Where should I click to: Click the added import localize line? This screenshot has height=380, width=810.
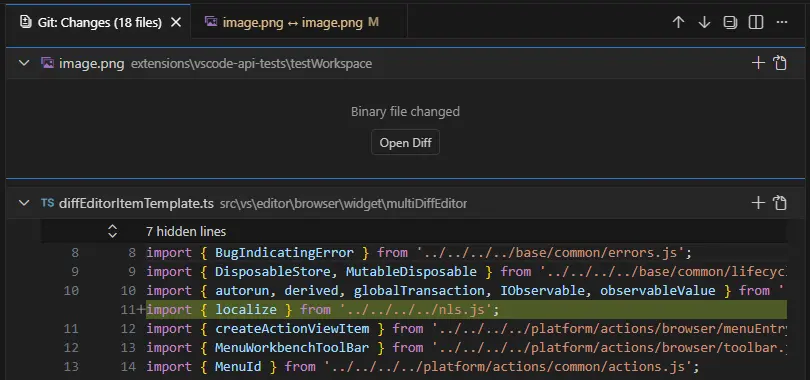point(466,309)
